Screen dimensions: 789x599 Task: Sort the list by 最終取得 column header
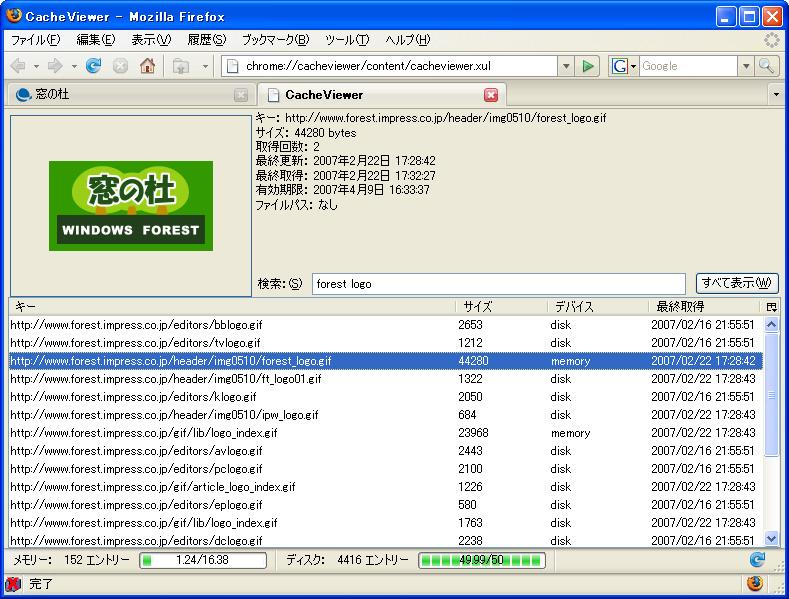point(703,307)
